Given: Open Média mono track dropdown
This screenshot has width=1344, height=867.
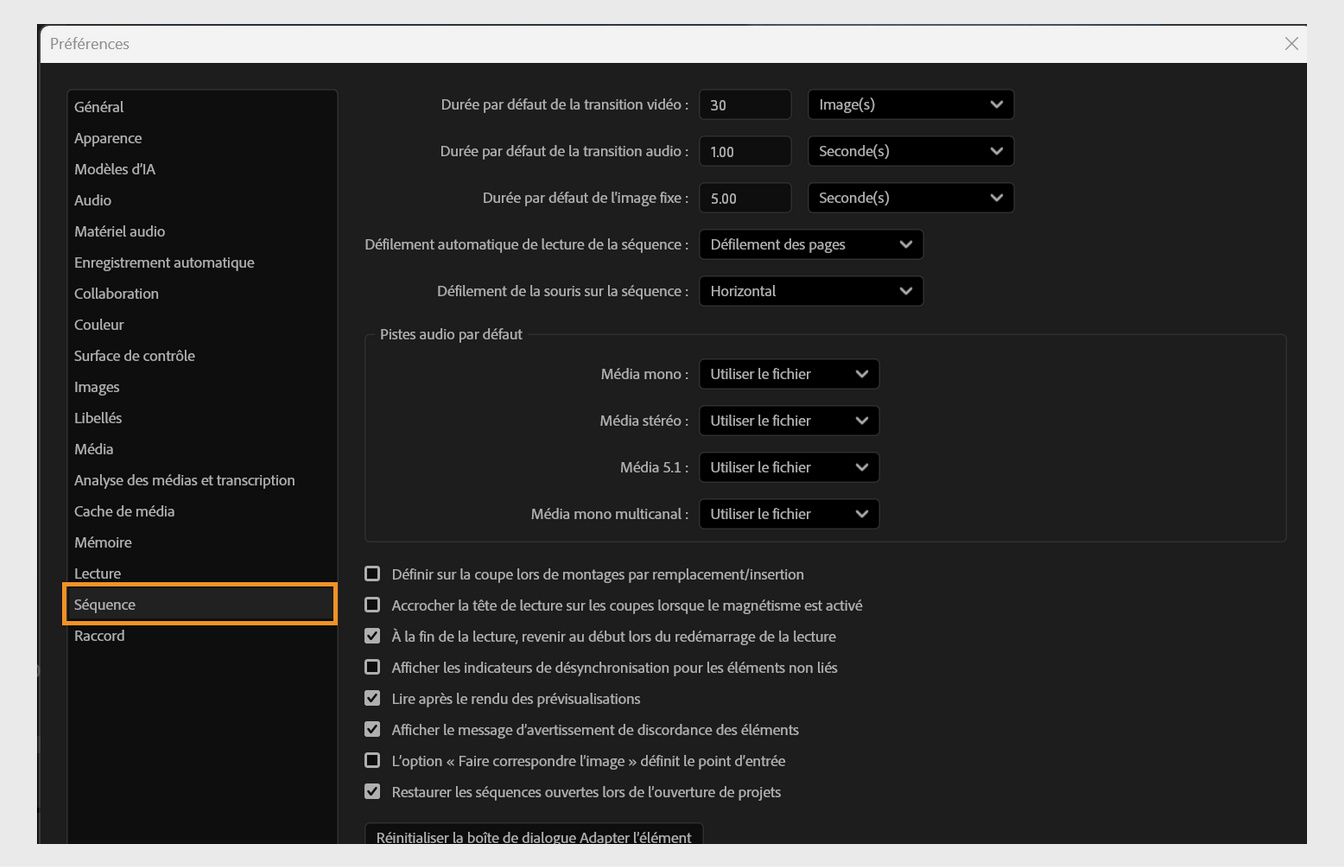Looking at the screenshot, I should click(x=789, y=374).
